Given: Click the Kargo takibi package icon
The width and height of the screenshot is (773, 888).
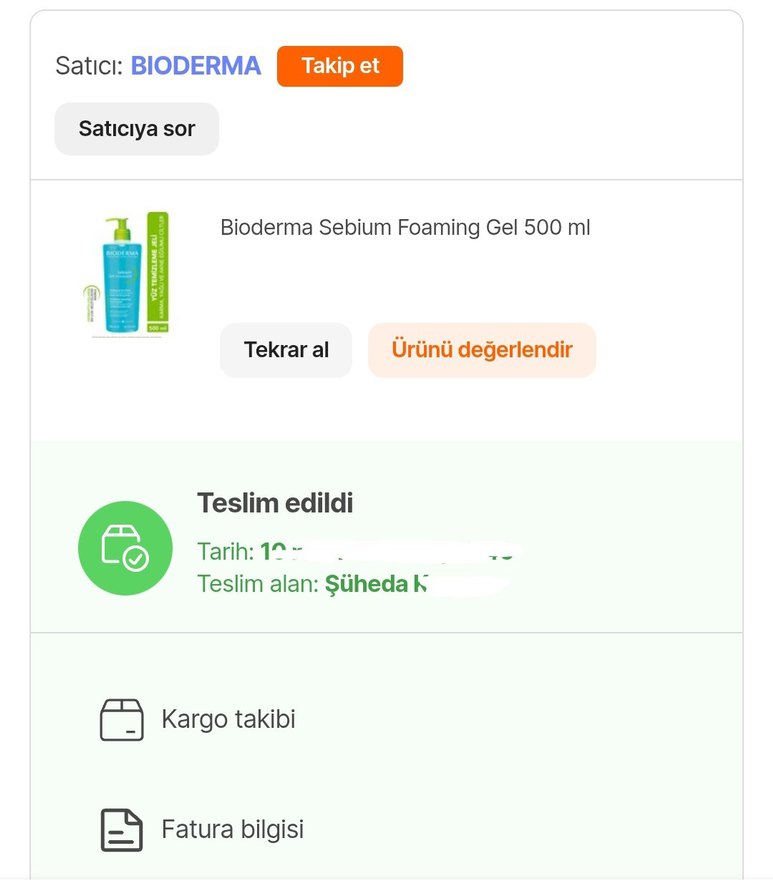Looking at the screenshot, I should click(122, 719).
